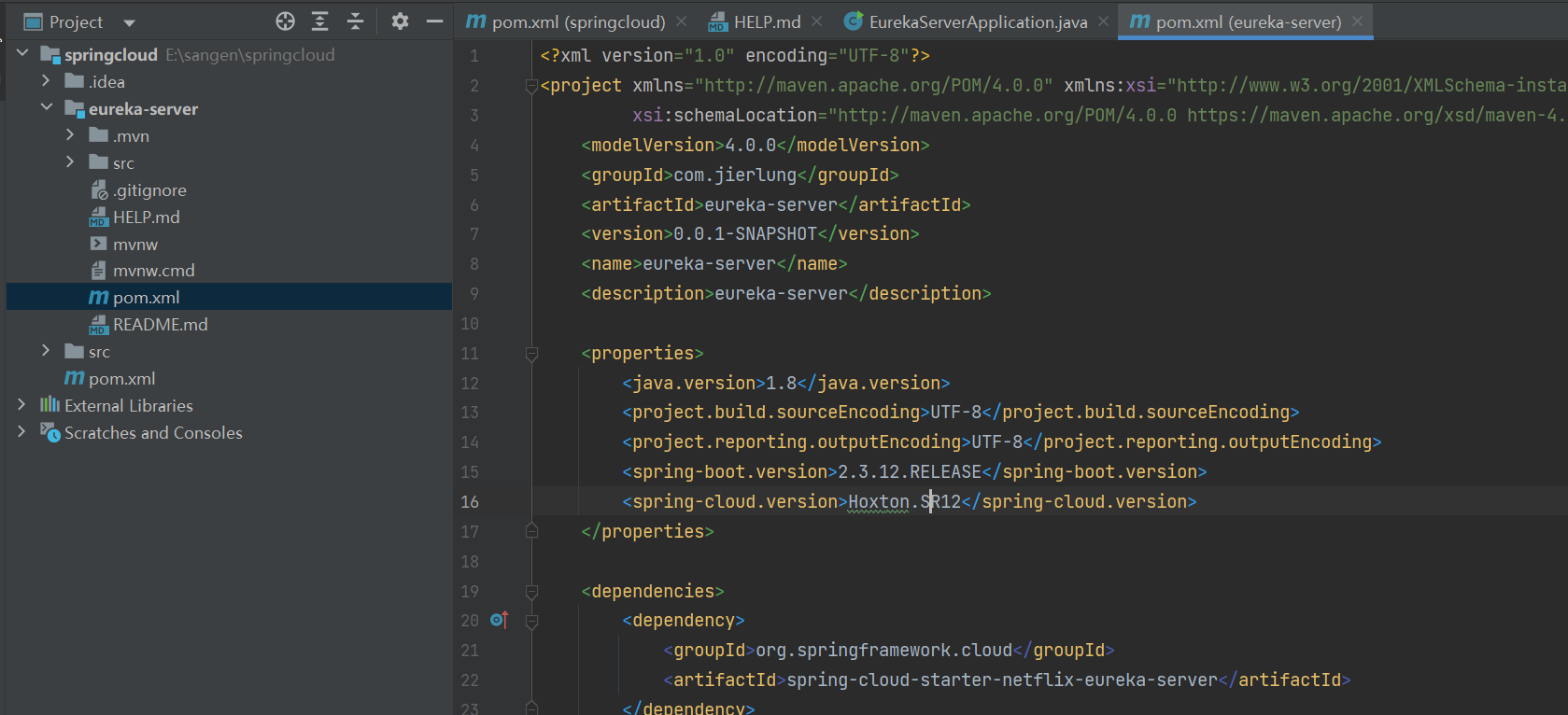Screen dimensions: 1568x715
Task: Expand External Libraries node
Action: (21, 405)
